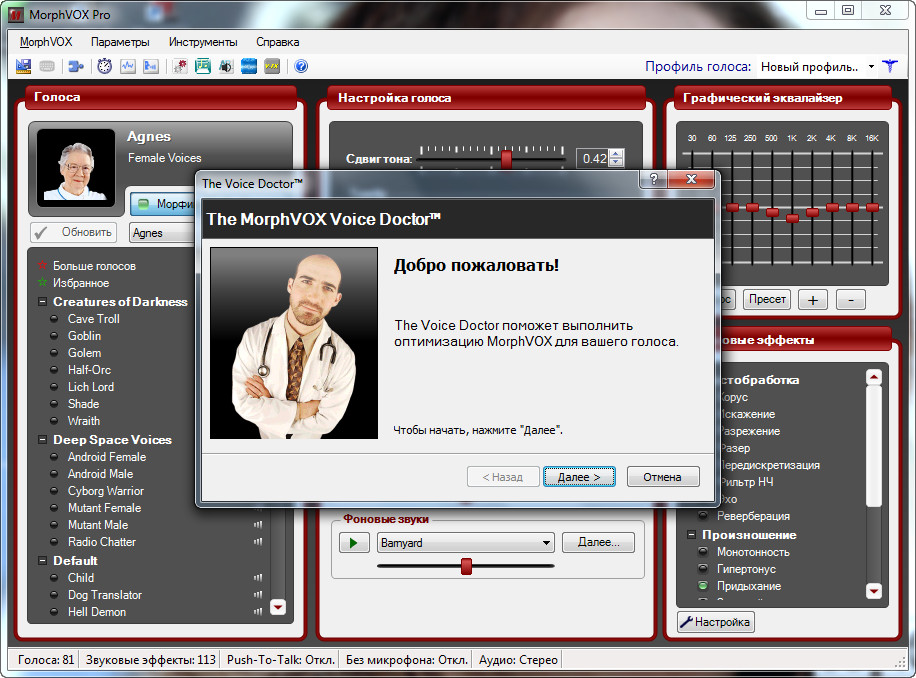Disable the Придыхание effect
The width and height of the screenshot is (916, 678).
(x=703, y=586)
